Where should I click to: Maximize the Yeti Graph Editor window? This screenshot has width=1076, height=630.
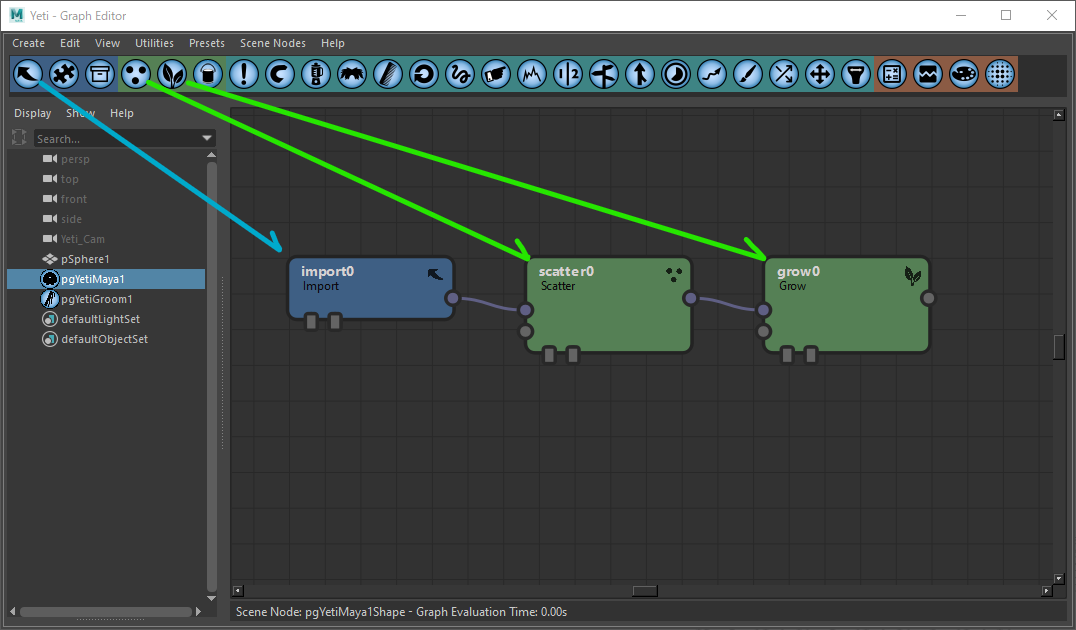(x=1006, y=15)
